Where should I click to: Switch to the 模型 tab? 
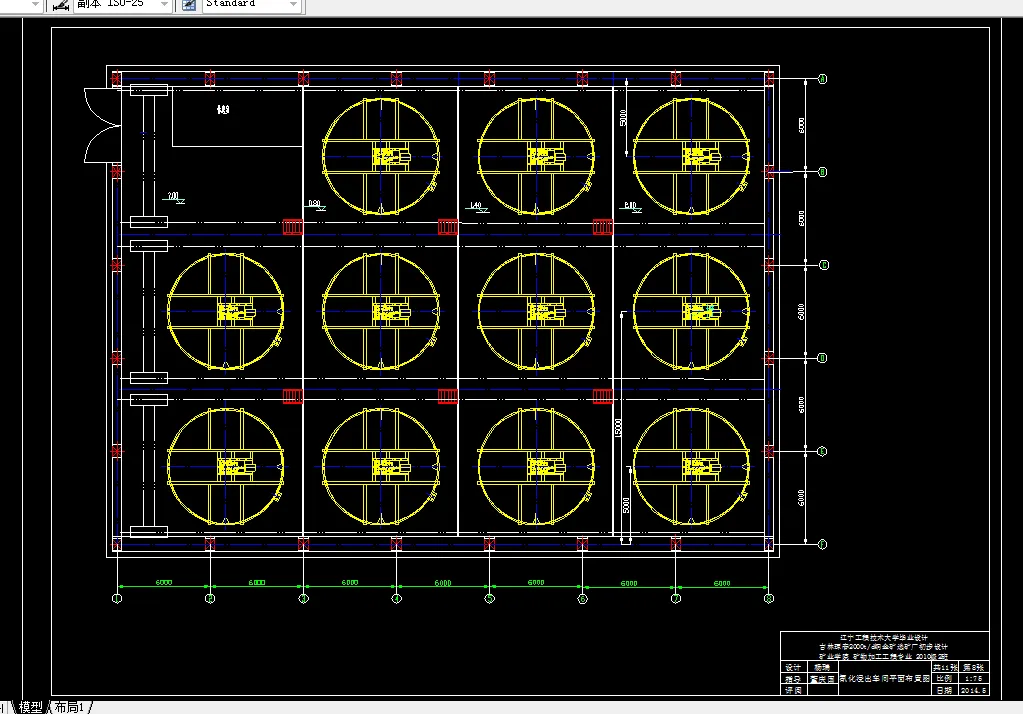point(31,707)
